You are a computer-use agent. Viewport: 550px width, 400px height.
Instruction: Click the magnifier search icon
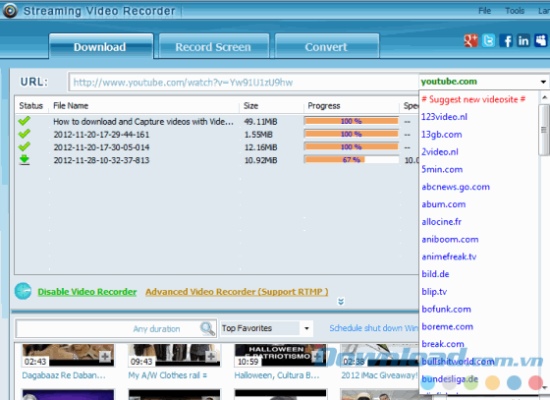tap(207, 329)
